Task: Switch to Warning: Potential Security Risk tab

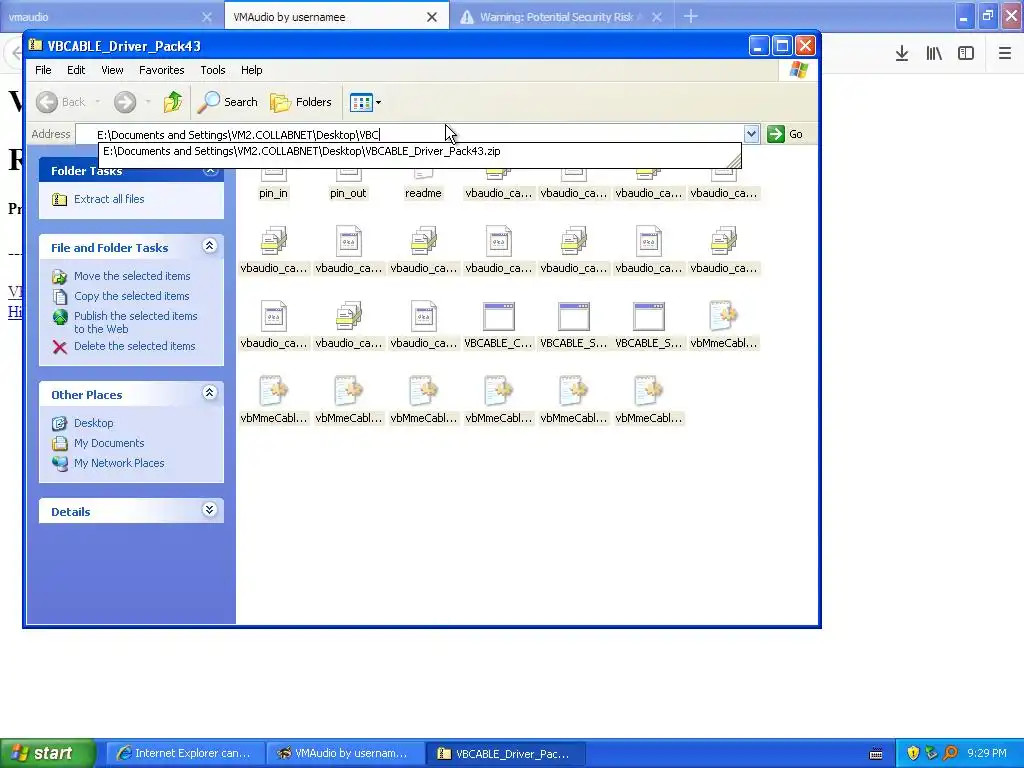Action: click(555, 17)
